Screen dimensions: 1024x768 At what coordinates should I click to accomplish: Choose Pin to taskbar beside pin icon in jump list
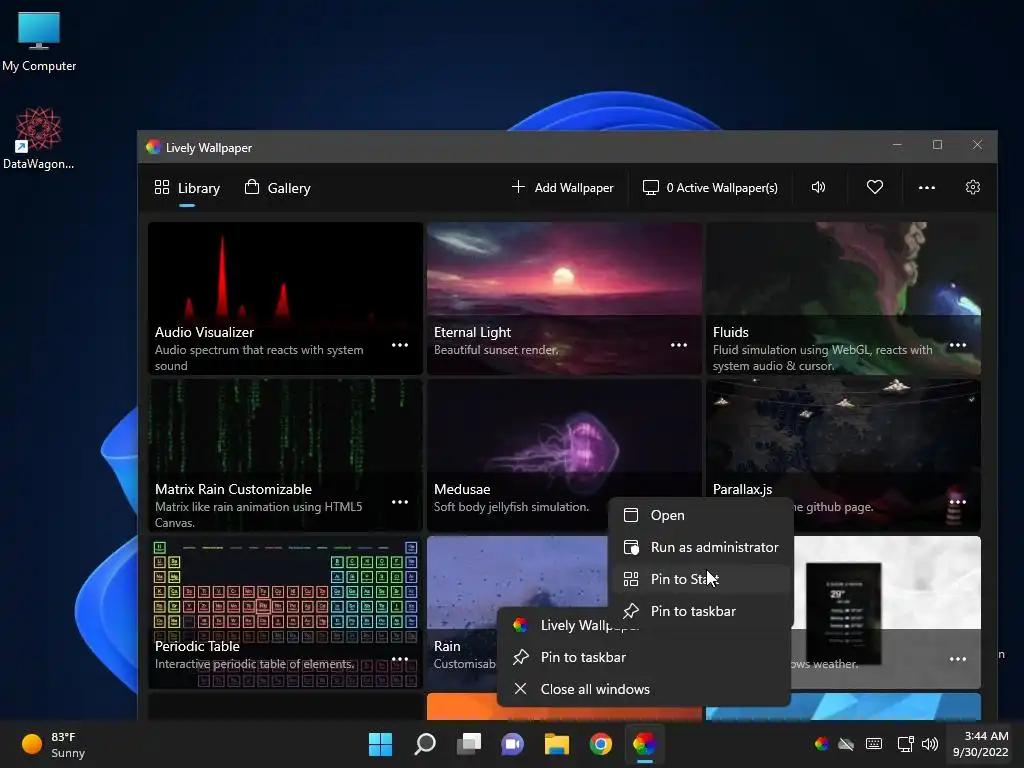pyautogui.click(x=643, y=657)
